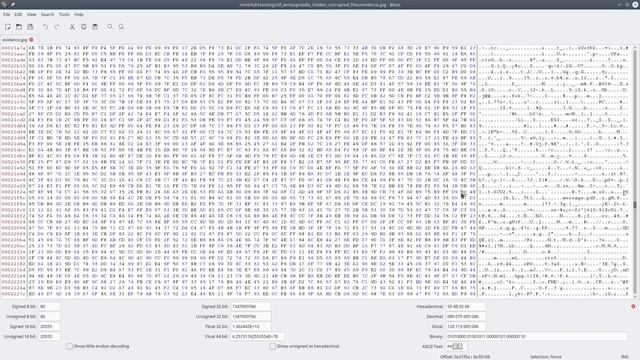
Task: Click the Selection: None status text
Action: [546, 357]
